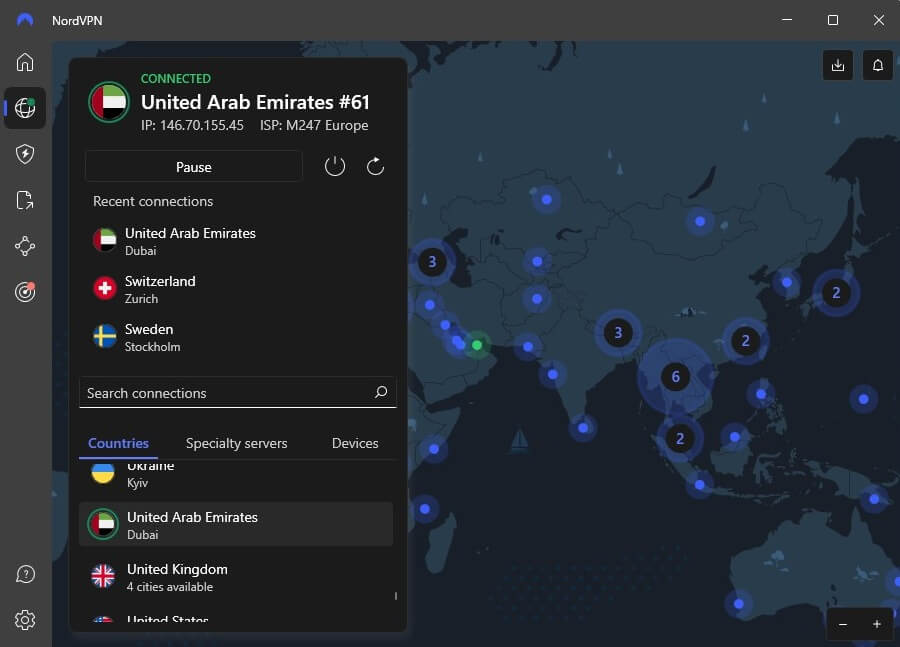Minimize the NordVPN window

pyautogui.click(x=787, y=20)
